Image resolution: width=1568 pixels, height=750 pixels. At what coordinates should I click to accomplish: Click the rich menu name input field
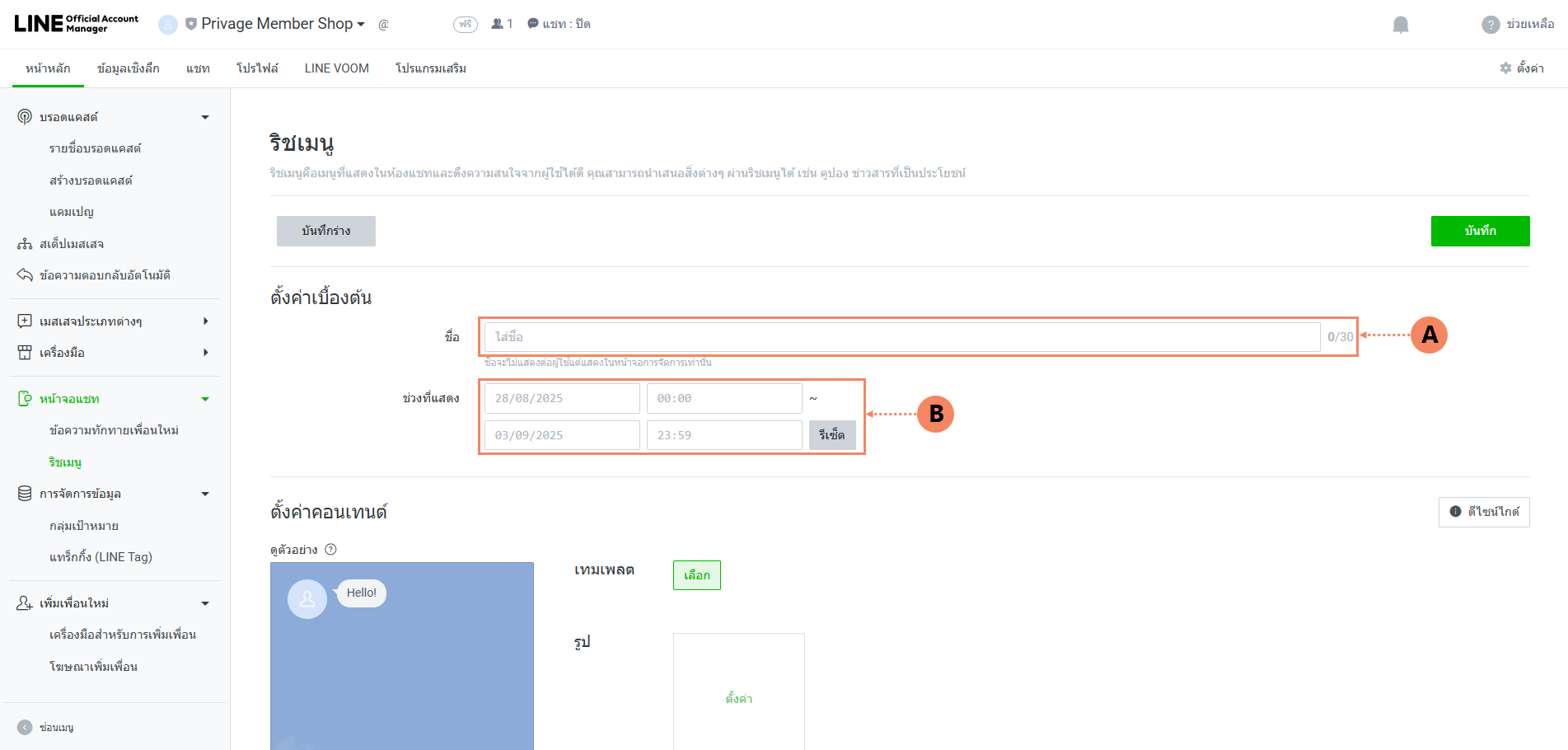point(901,337)
